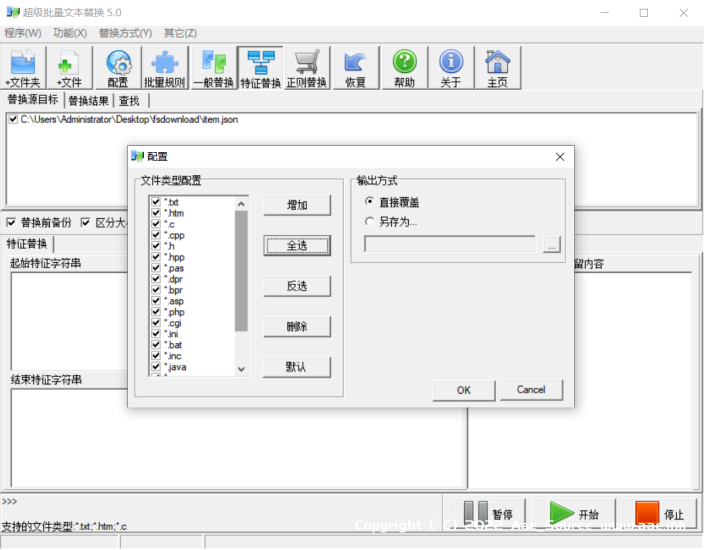The height and width of the screenshot is (550, 704).
Task: Open the 配置 settings toolbar icon
Action: pos(118,68)
